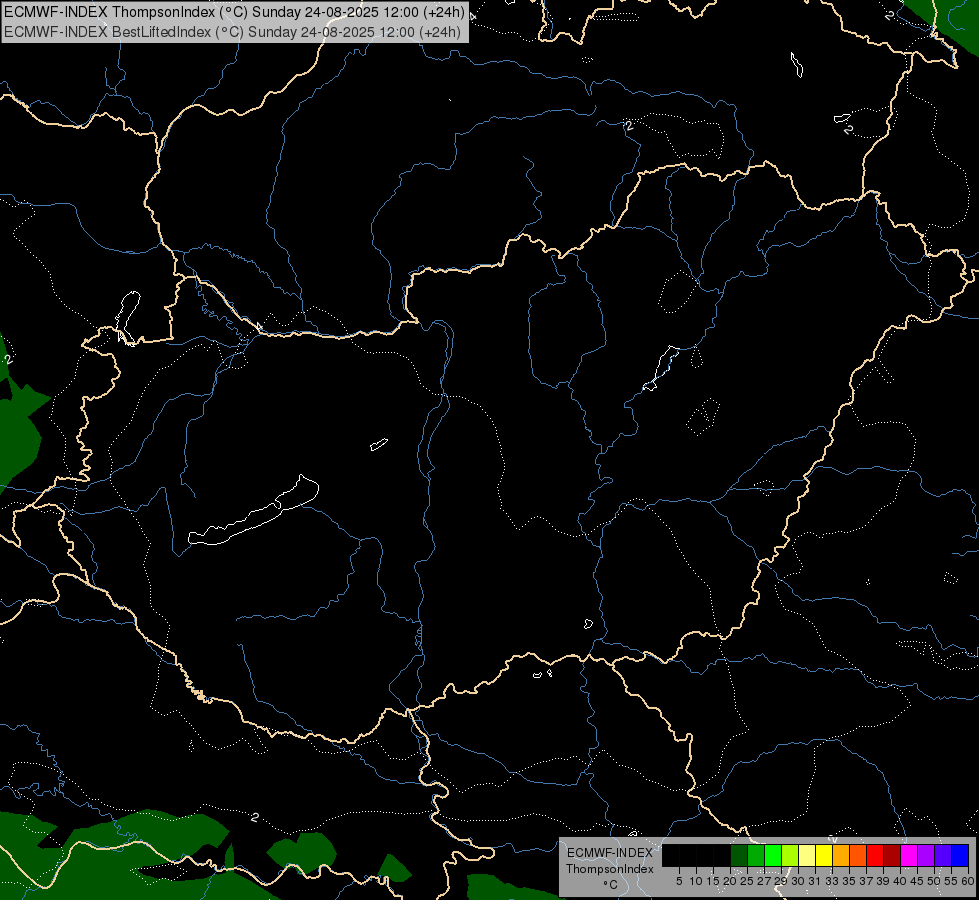Click the legend tick value 37
This screenshot has height=900, width=979.
pos(866,881)
